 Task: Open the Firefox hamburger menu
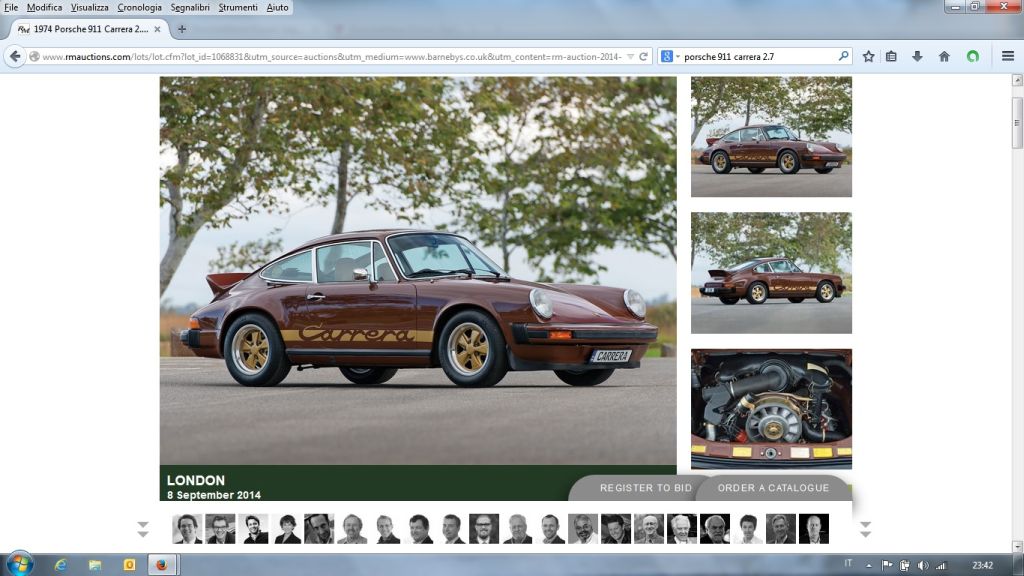coord(1008,57)
